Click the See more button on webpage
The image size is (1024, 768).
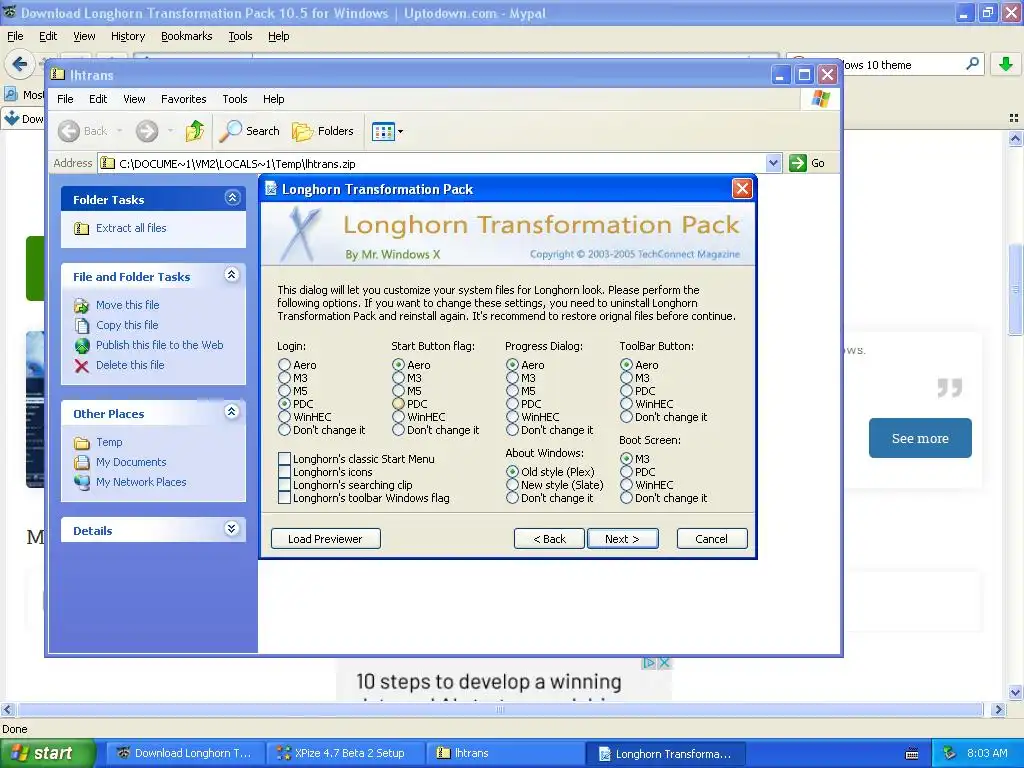(920, 438)
